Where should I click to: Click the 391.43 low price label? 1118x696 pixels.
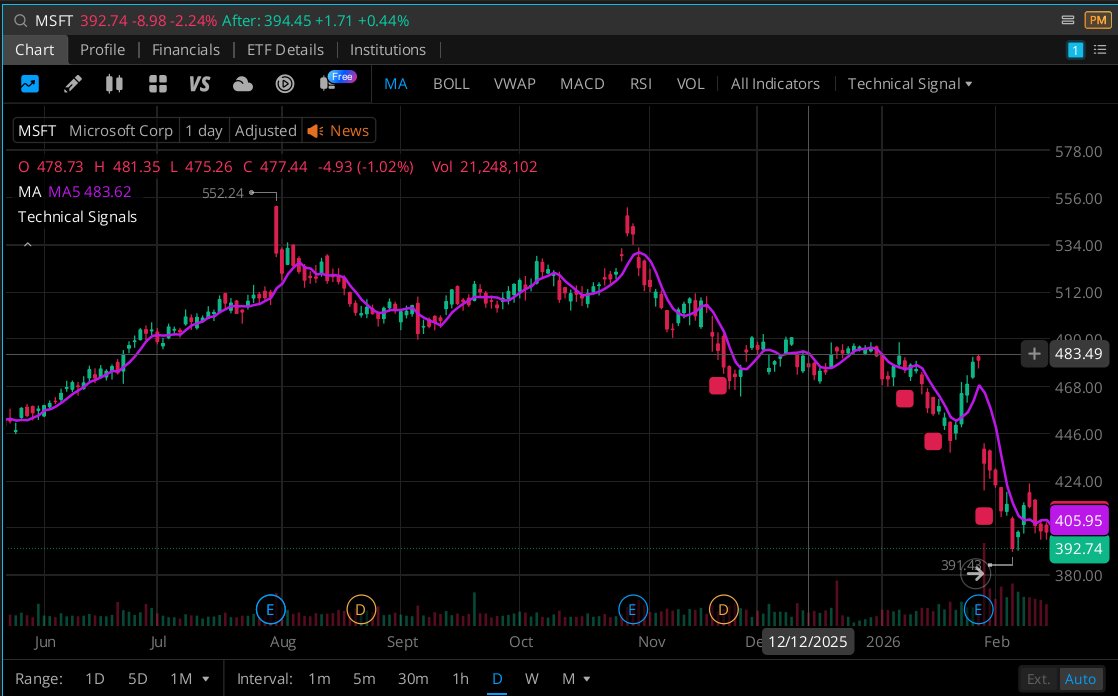pyautogui.click(x=963, y=566)
